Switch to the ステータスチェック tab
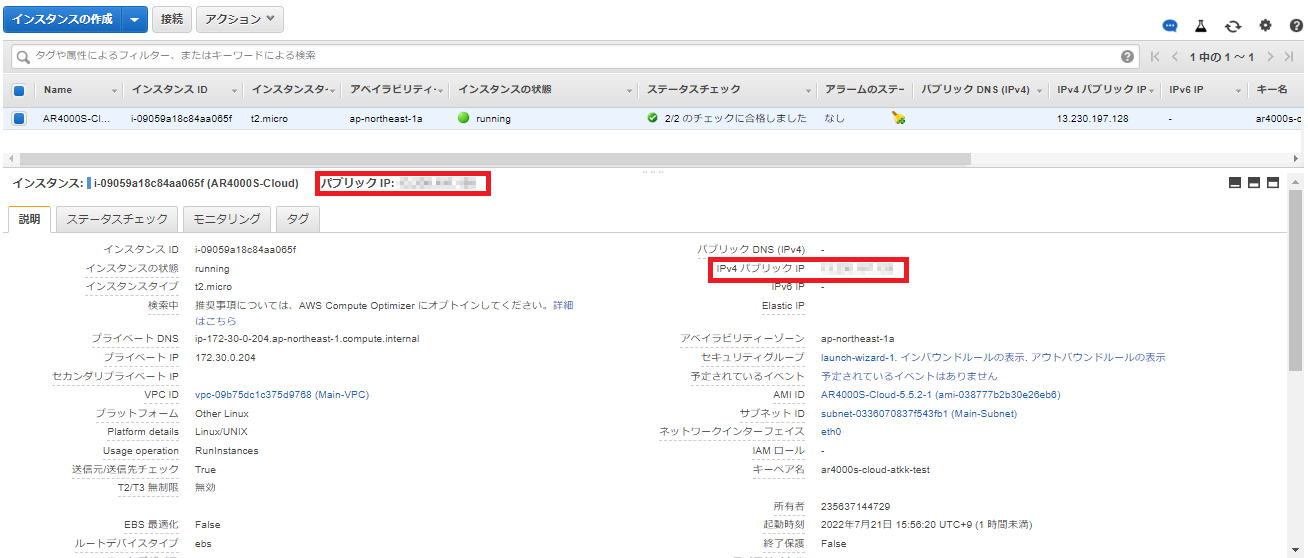Image resolution: width=1308 pixels, height=558 pixels. (117, 219)
